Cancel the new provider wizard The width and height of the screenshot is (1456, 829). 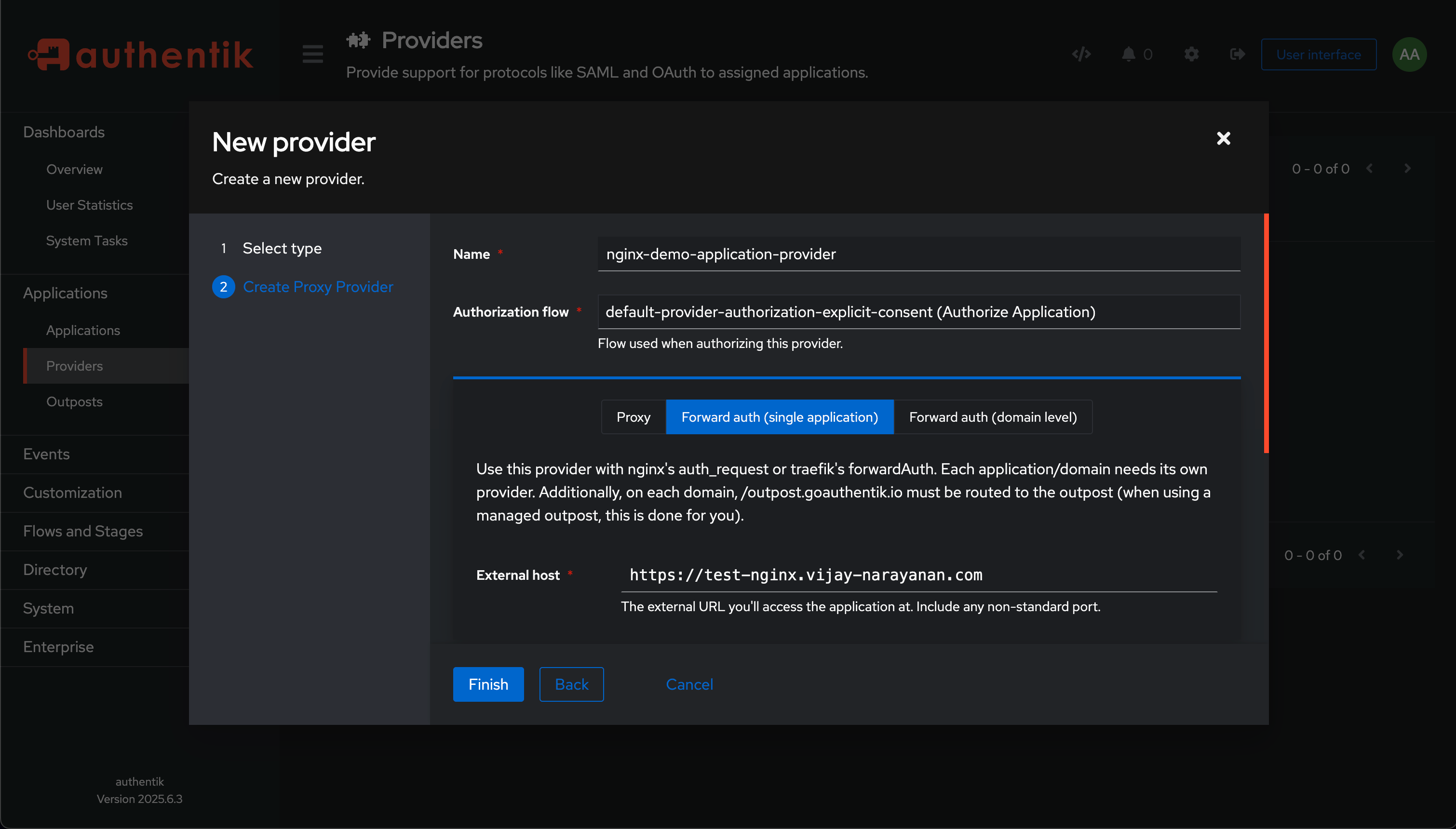(x=689, y=684)
